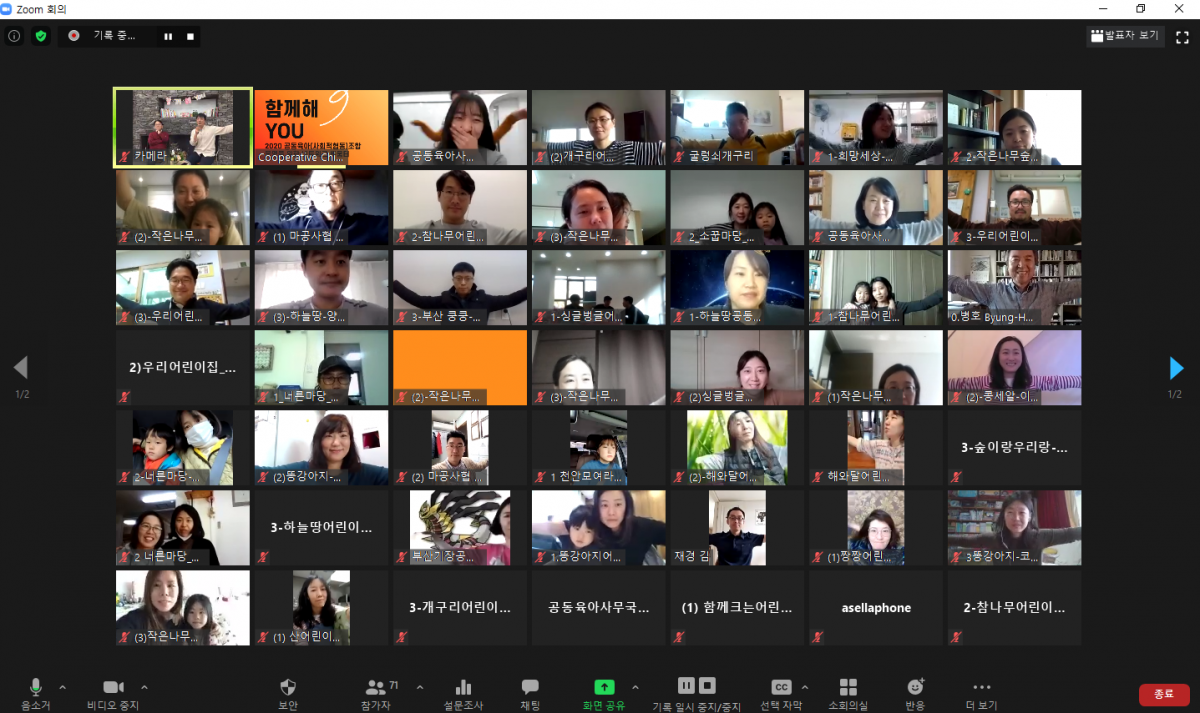Image resolution: width=1200 pixels, height=713 pixels.
Task: Open the 보안 (Security) shield menu
Action: tap(287, 692)
